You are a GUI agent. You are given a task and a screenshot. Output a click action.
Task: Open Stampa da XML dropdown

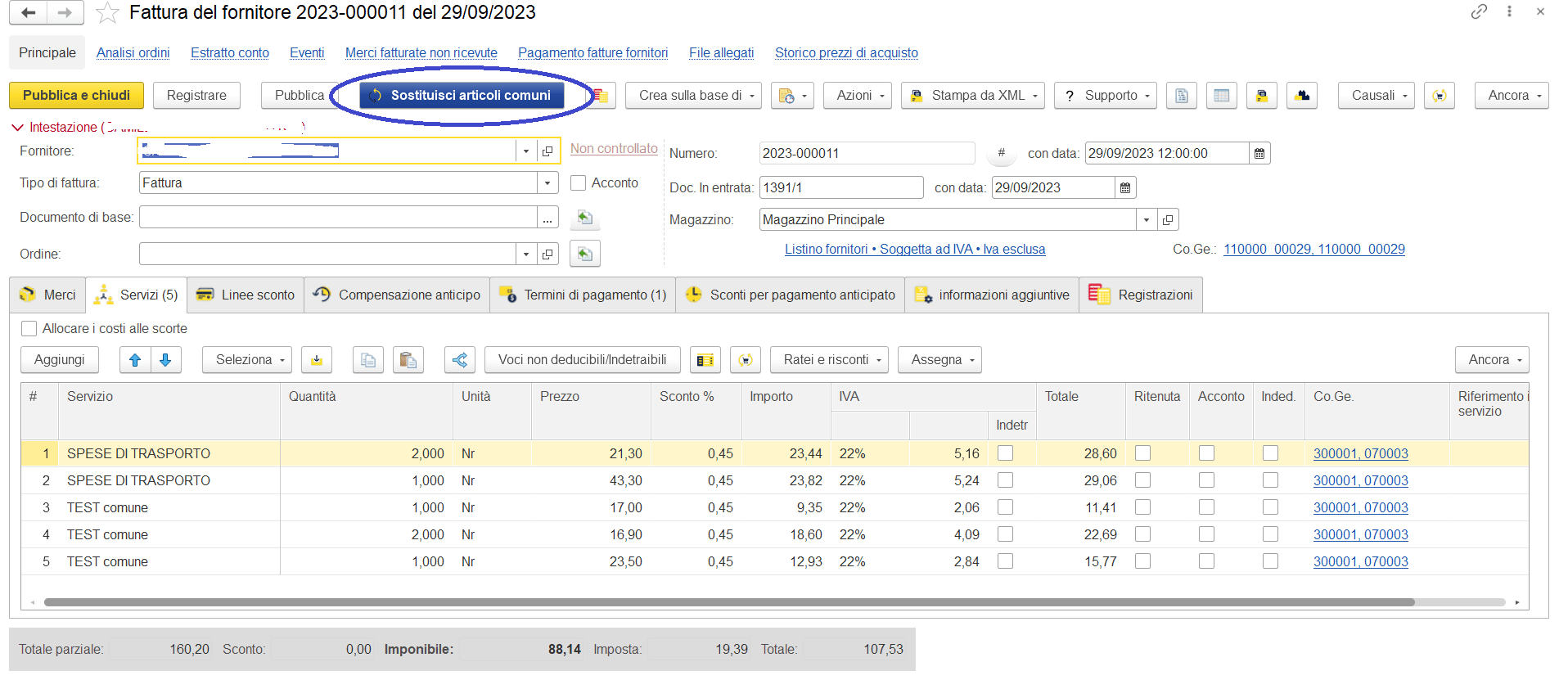973,96
